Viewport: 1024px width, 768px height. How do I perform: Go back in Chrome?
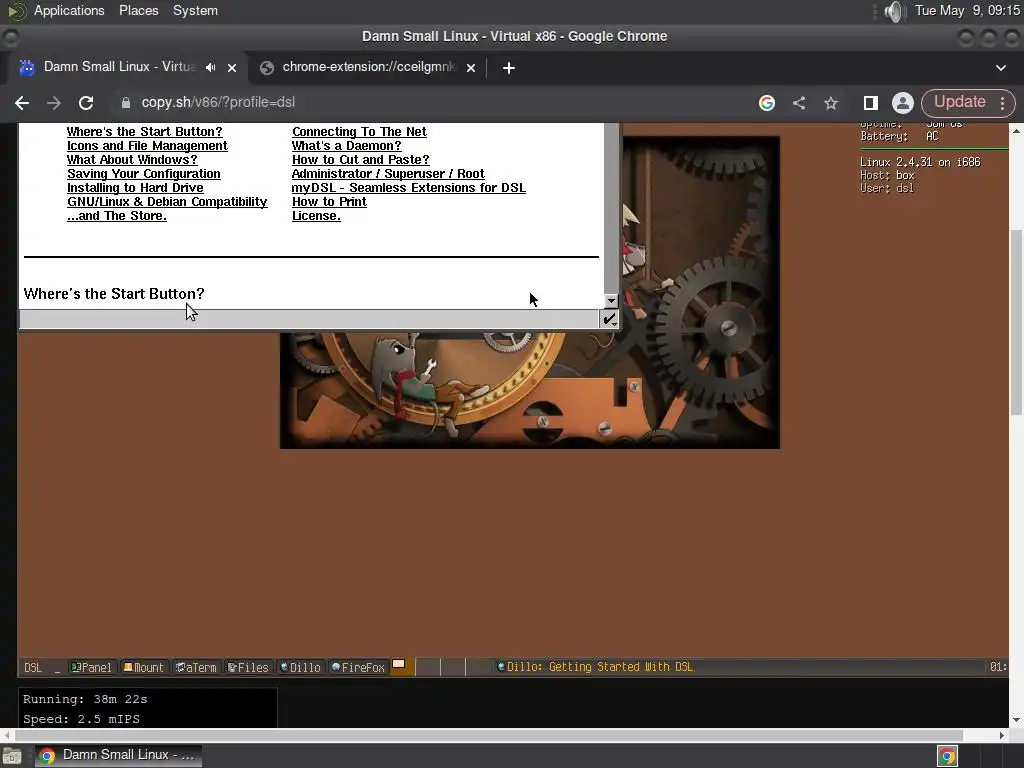click(x=22, y=103)
